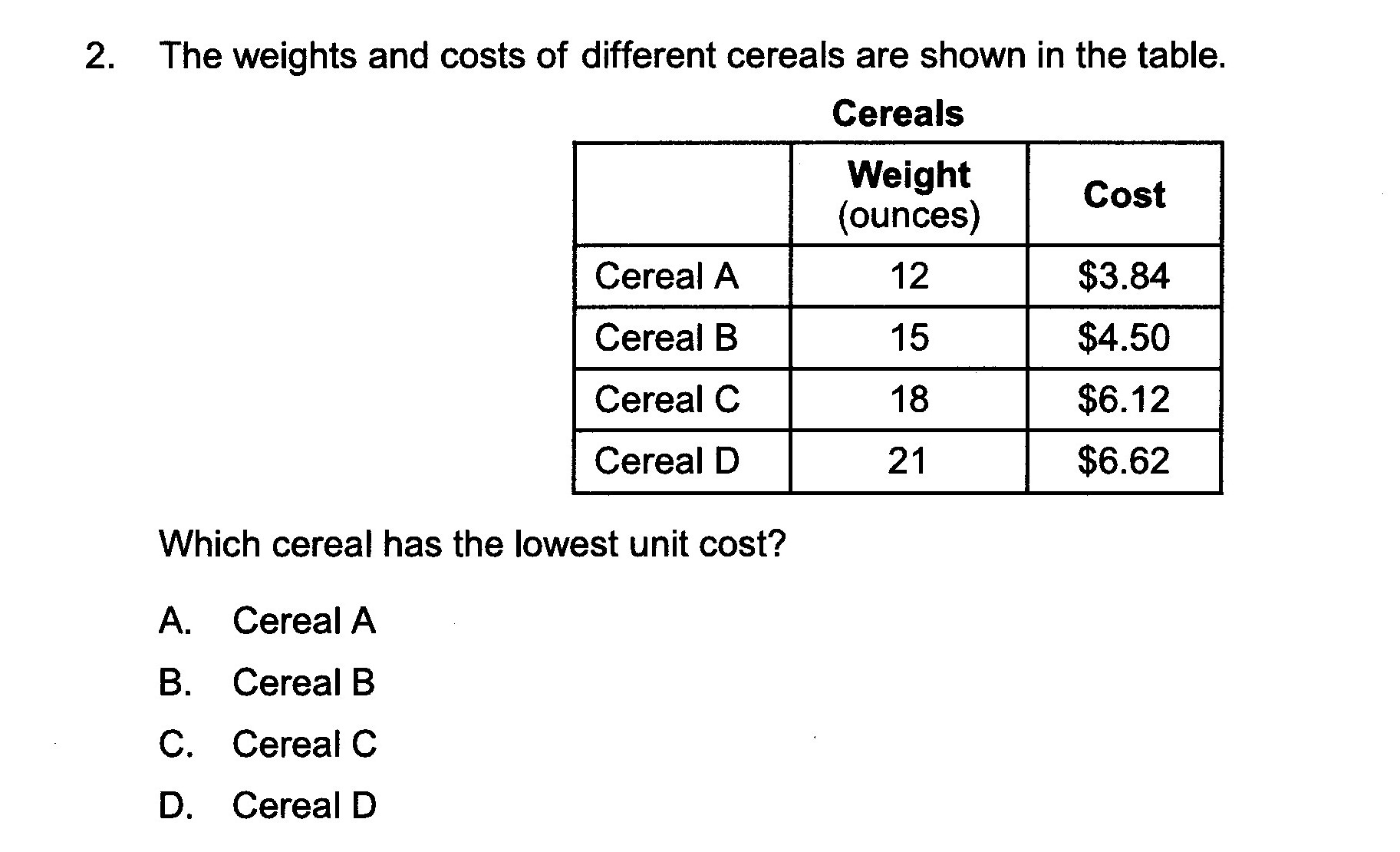This screenshot has height=852, width=1400.
Task: Click the $6.12 cost cell
Action: click(x=1124, y=399)
